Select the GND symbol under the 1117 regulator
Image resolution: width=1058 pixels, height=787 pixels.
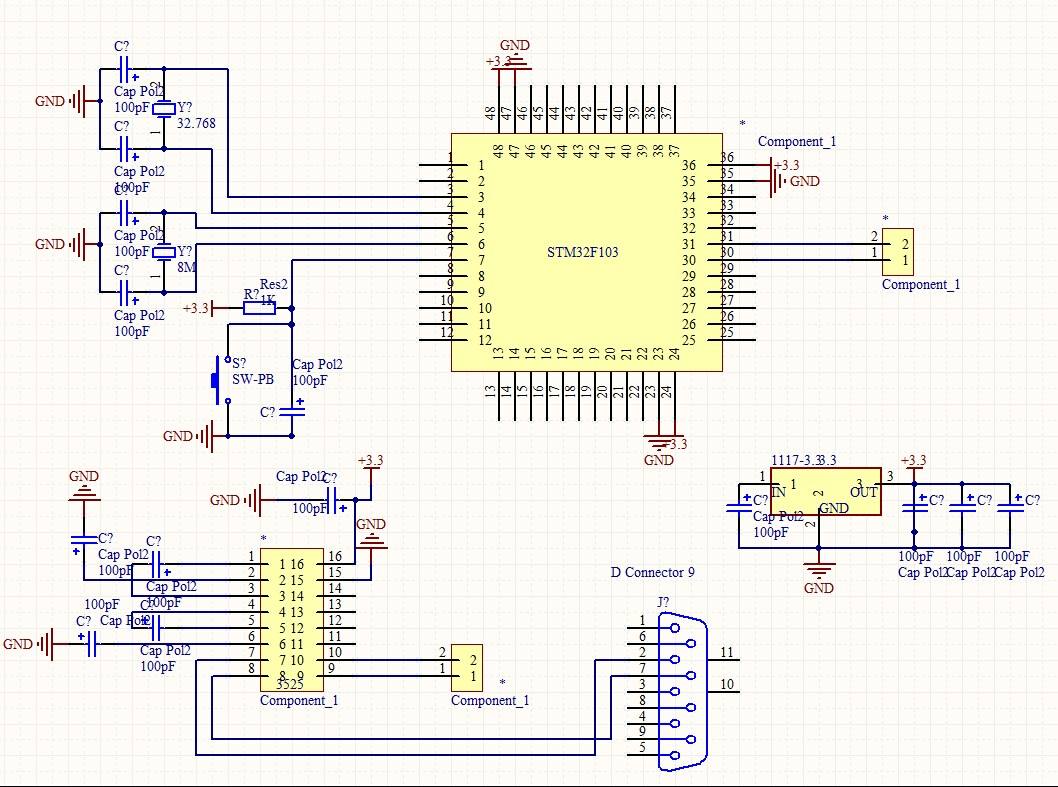[x=818, y=576]
